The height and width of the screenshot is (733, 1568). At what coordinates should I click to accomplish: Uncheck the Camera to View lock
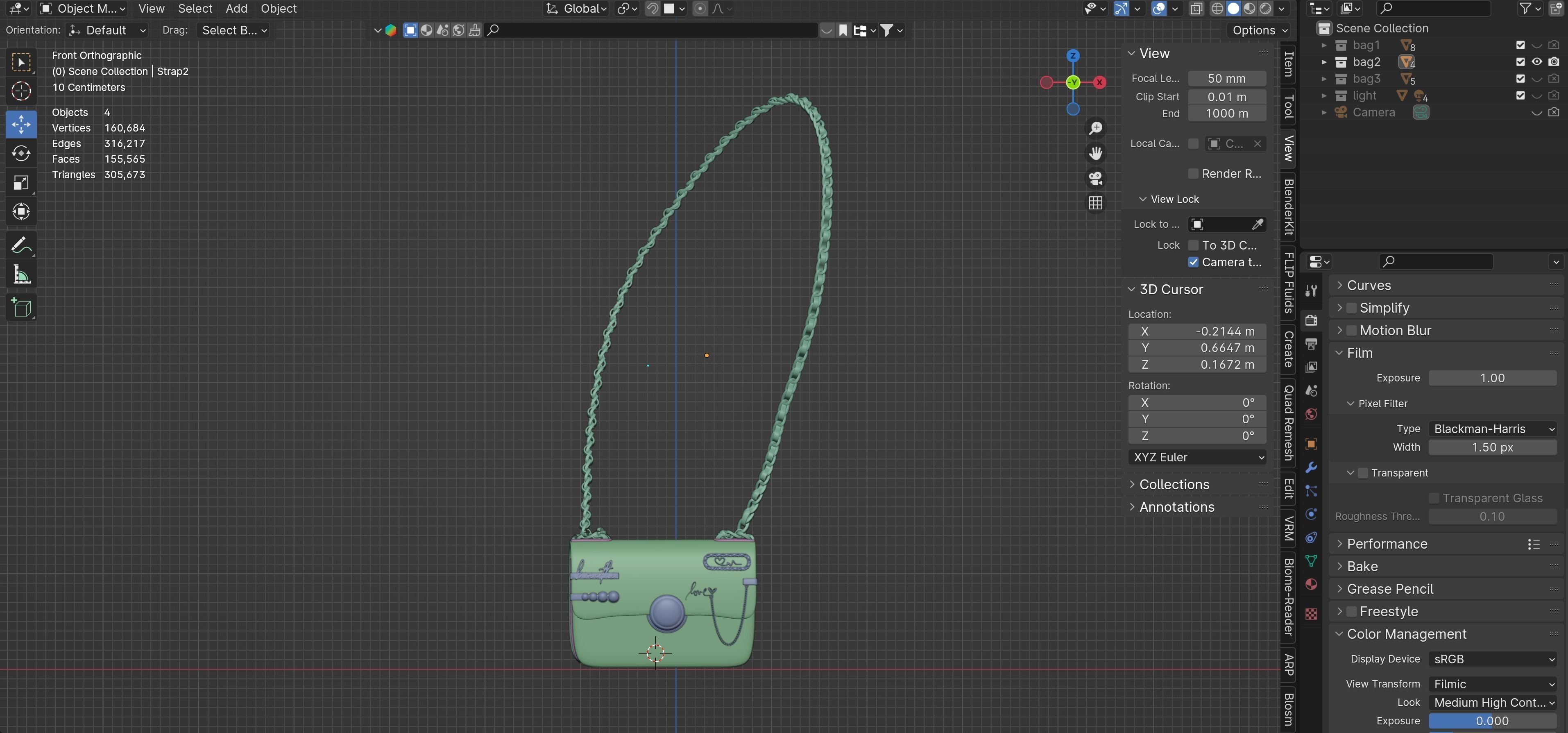click(x=1193, y=262)
